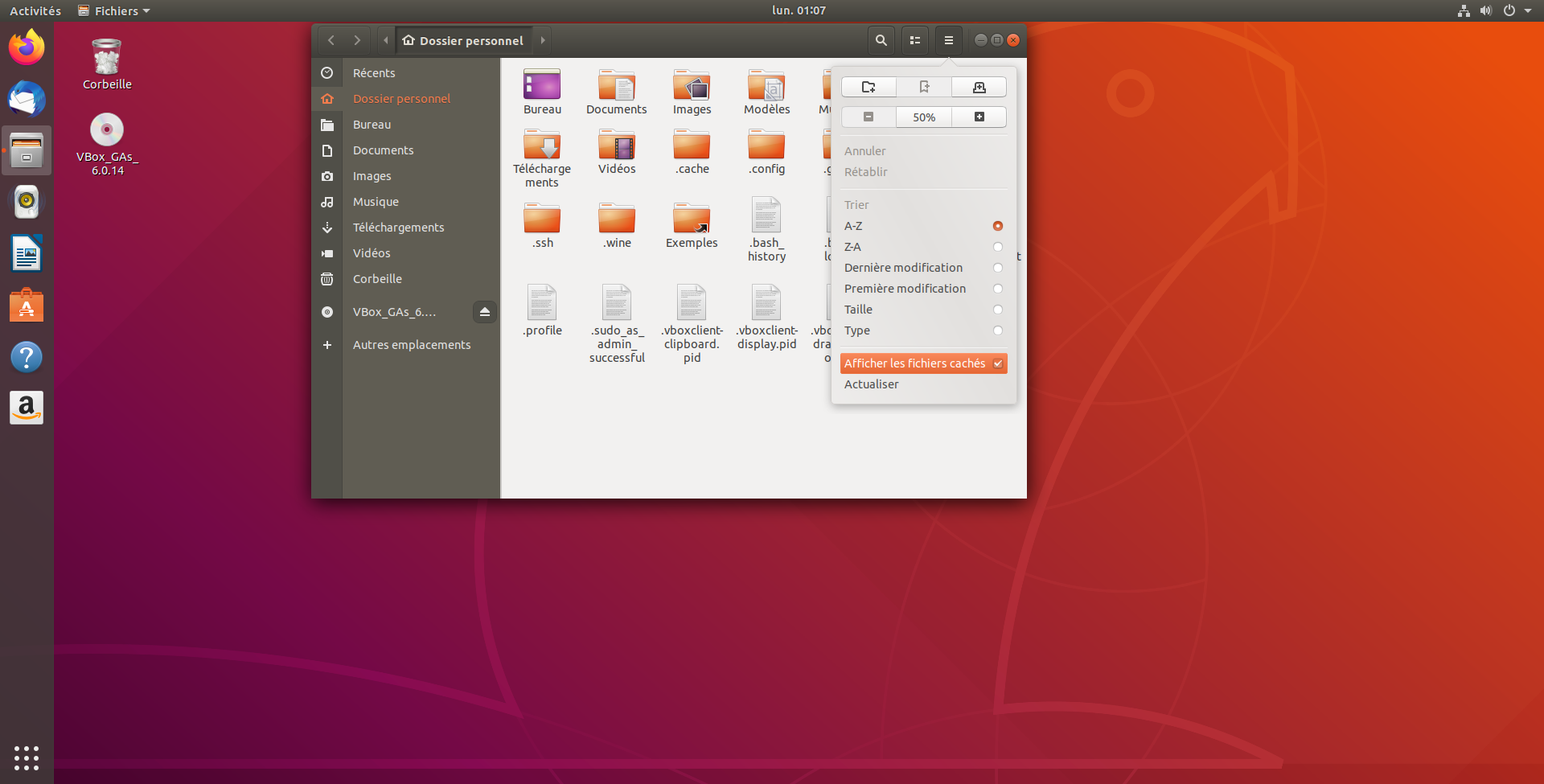Open Ubuntu Software from the dock
The width and height of the screenshot is (1544, 784).
coord(27,305)
